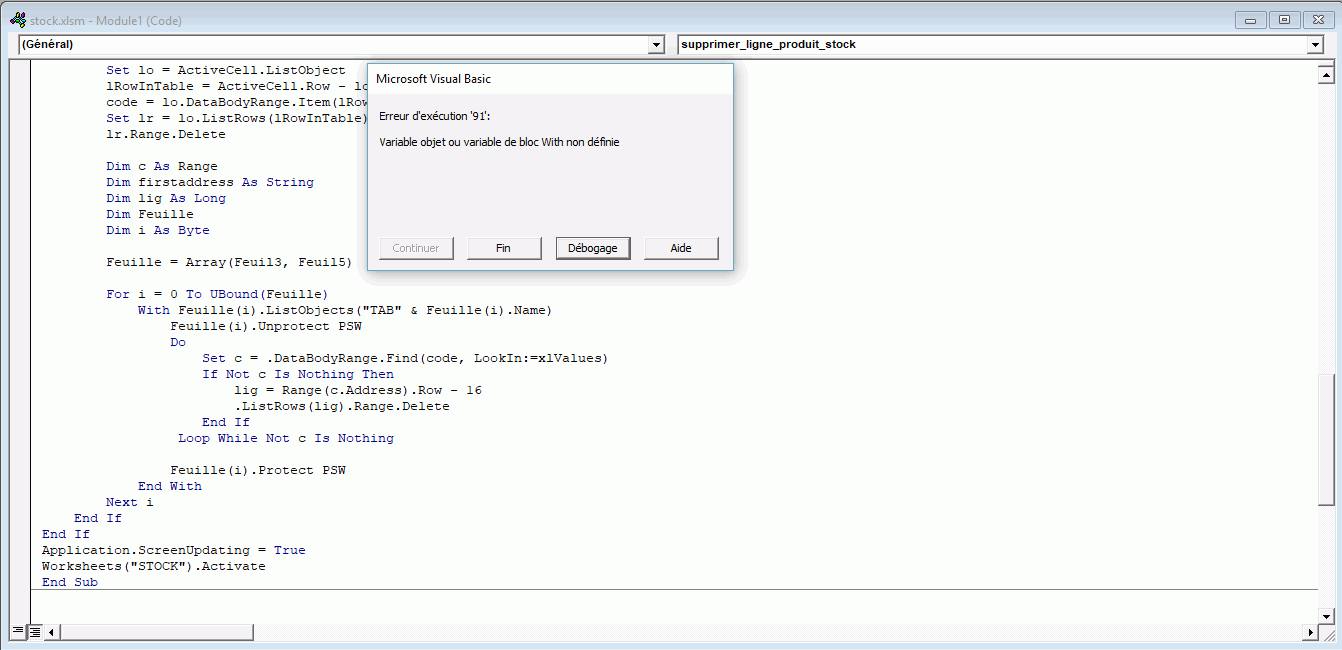Click "If Not c Is Nothing Then" line

(298, 374)
